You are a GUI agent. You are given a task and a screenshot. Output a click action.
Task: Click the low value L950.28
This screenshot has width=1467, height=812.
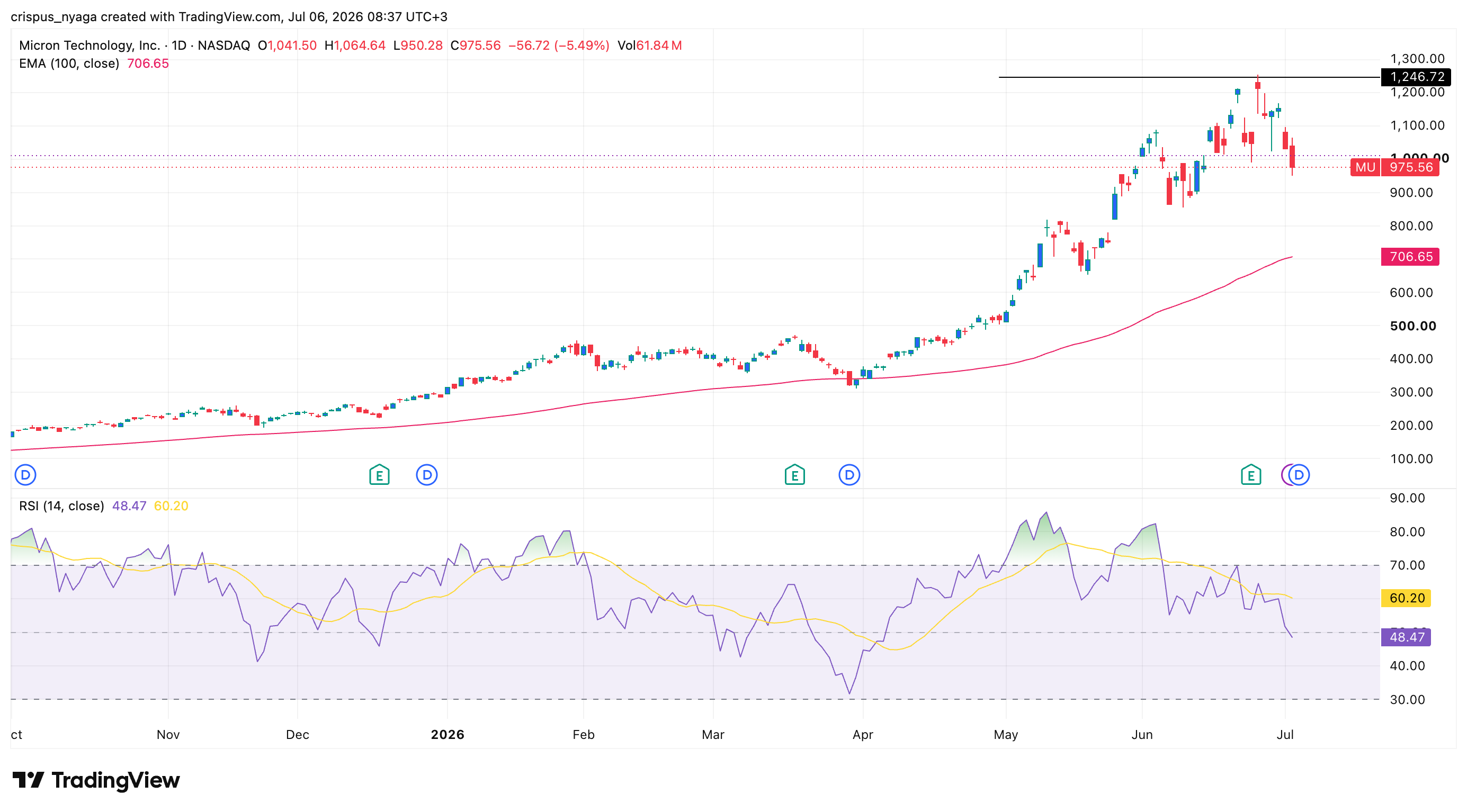[x=418, y=46]
